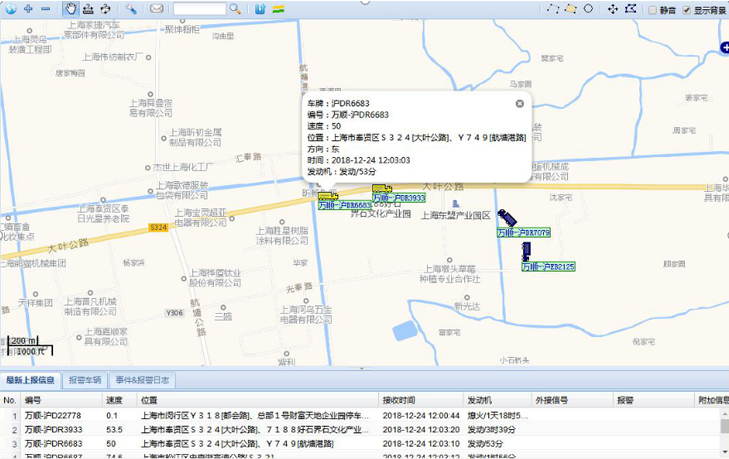Enable the 静音 mute checkbox
Viewport: 729px width, 459px height.
(x=652, y=10)
